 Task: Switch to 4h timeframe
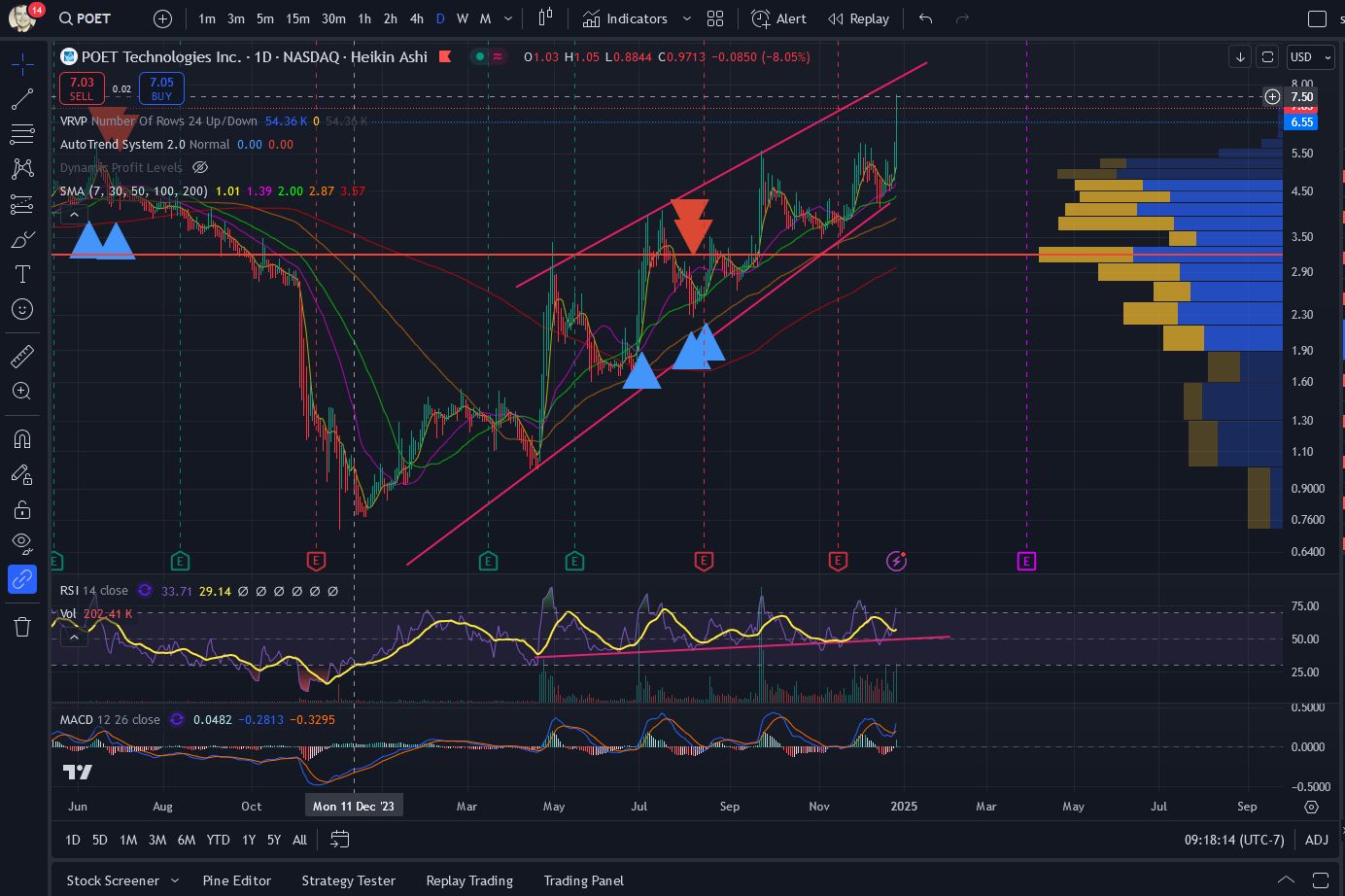tap(416, 18)
